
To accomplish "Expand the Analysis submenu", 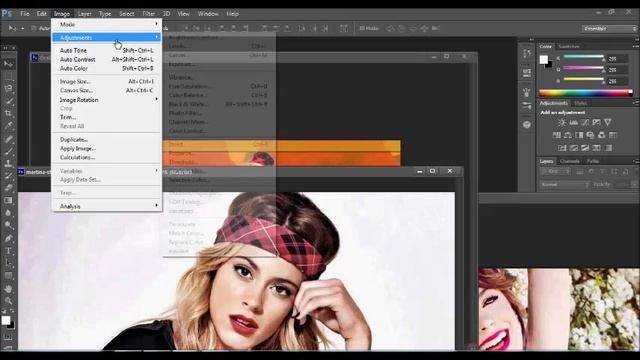I will coord(107,207).
